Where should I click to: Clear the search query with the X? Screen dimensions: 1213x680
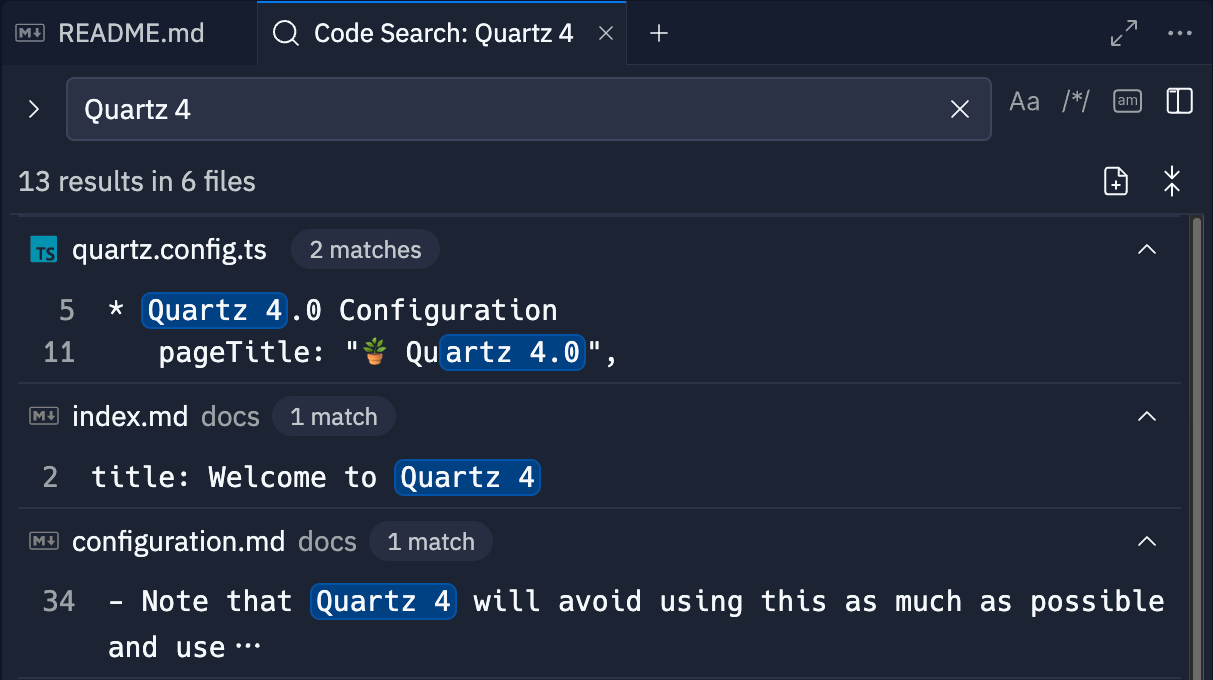[959, 109]
